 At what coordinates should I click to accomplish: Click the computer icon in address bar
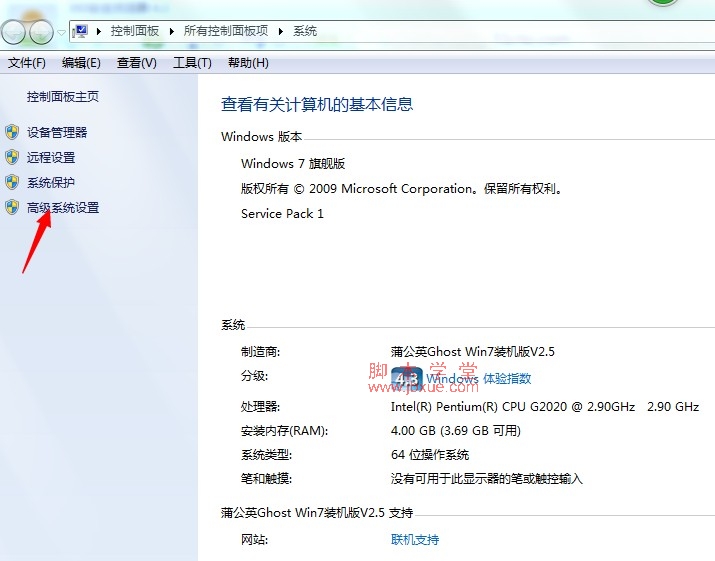tap(81, 31)
